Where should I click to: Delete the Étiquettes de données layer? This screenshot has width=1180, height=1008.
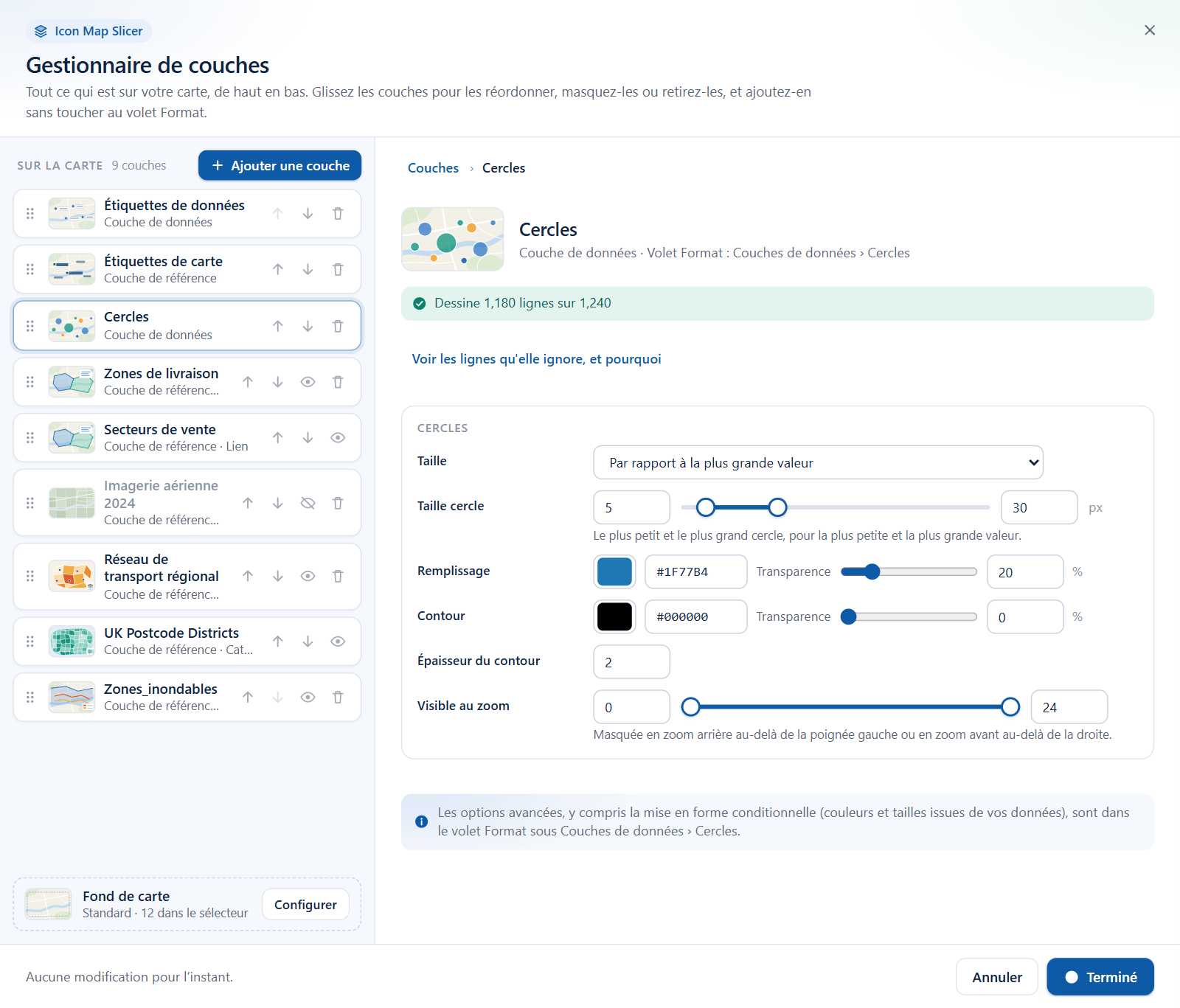click(338, 214)
